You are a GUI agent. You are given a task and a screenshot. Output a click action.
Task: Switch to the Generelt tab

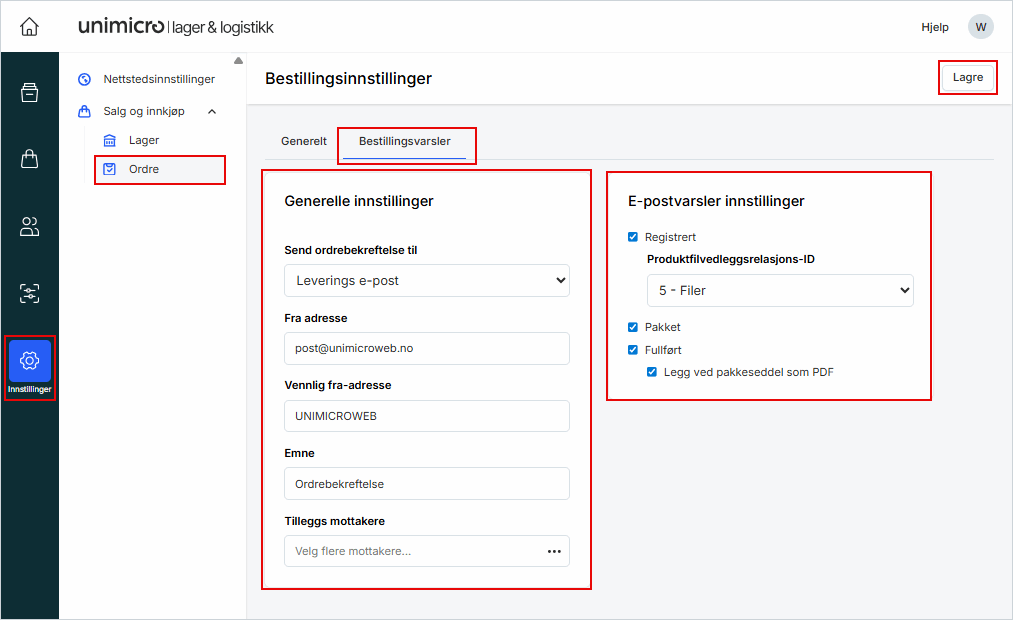(x=304, y=142)
